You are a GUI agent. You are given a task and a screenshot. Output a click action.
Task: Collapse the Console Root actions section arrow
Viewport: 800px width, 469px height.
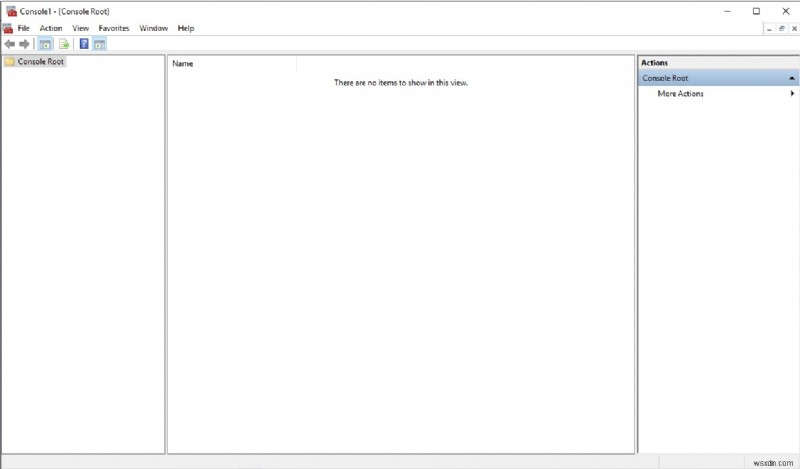(x=792, y=78)
